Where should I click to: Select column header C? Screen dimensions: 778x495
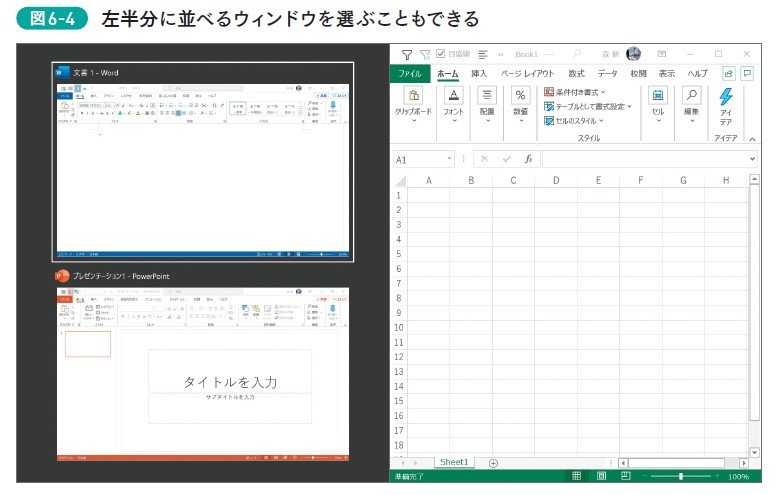pyautogui.click(x=514, y=181)
